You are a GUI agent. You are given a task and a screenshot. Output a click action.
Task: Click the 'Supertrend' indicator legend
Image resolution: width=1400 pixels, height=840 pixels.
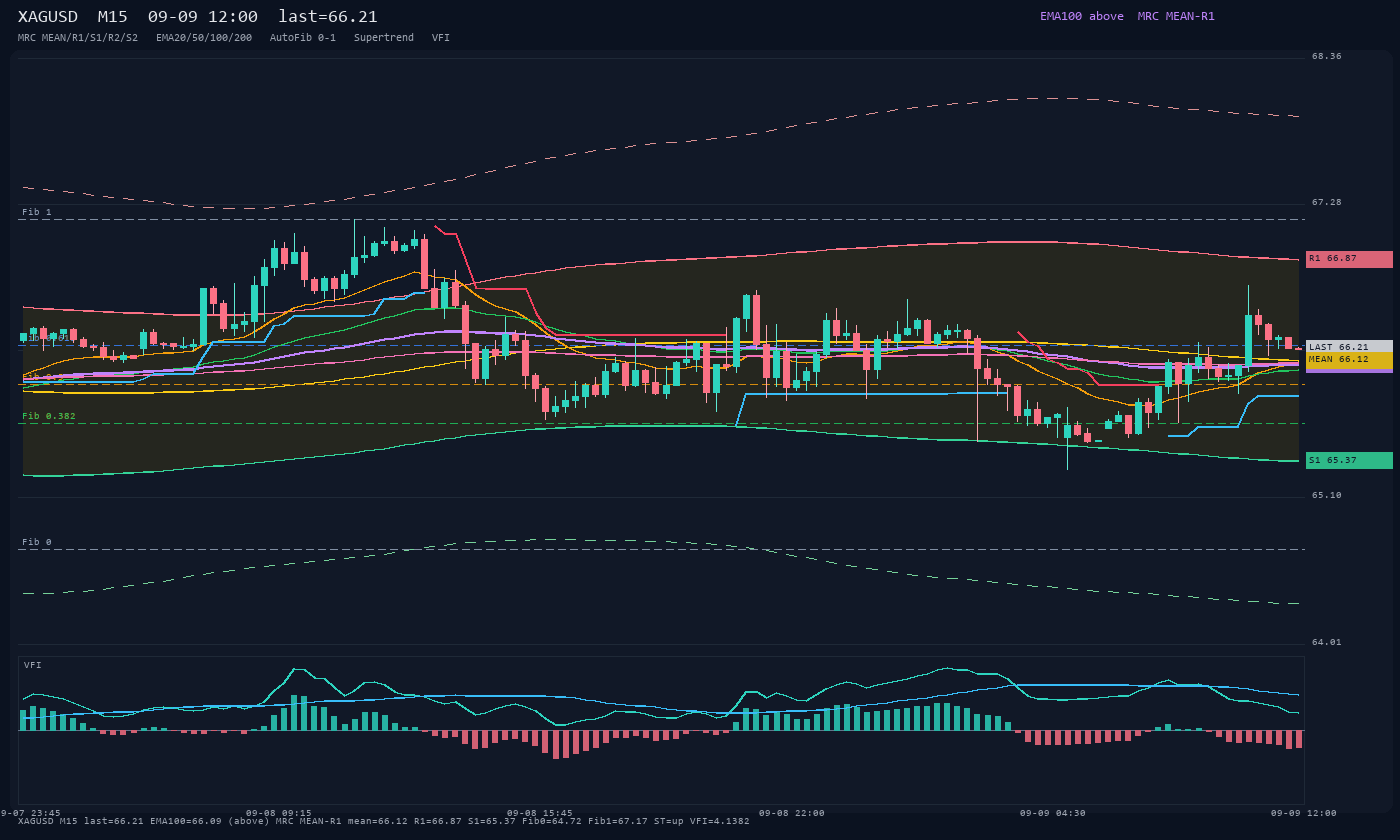click(384, 38)
